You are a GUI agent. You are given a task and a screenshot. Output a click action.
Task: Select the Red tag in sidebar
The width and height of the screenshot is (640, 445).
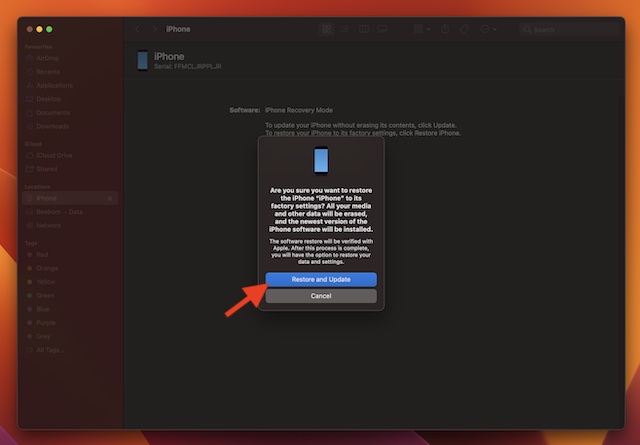[x=43, y=255]
